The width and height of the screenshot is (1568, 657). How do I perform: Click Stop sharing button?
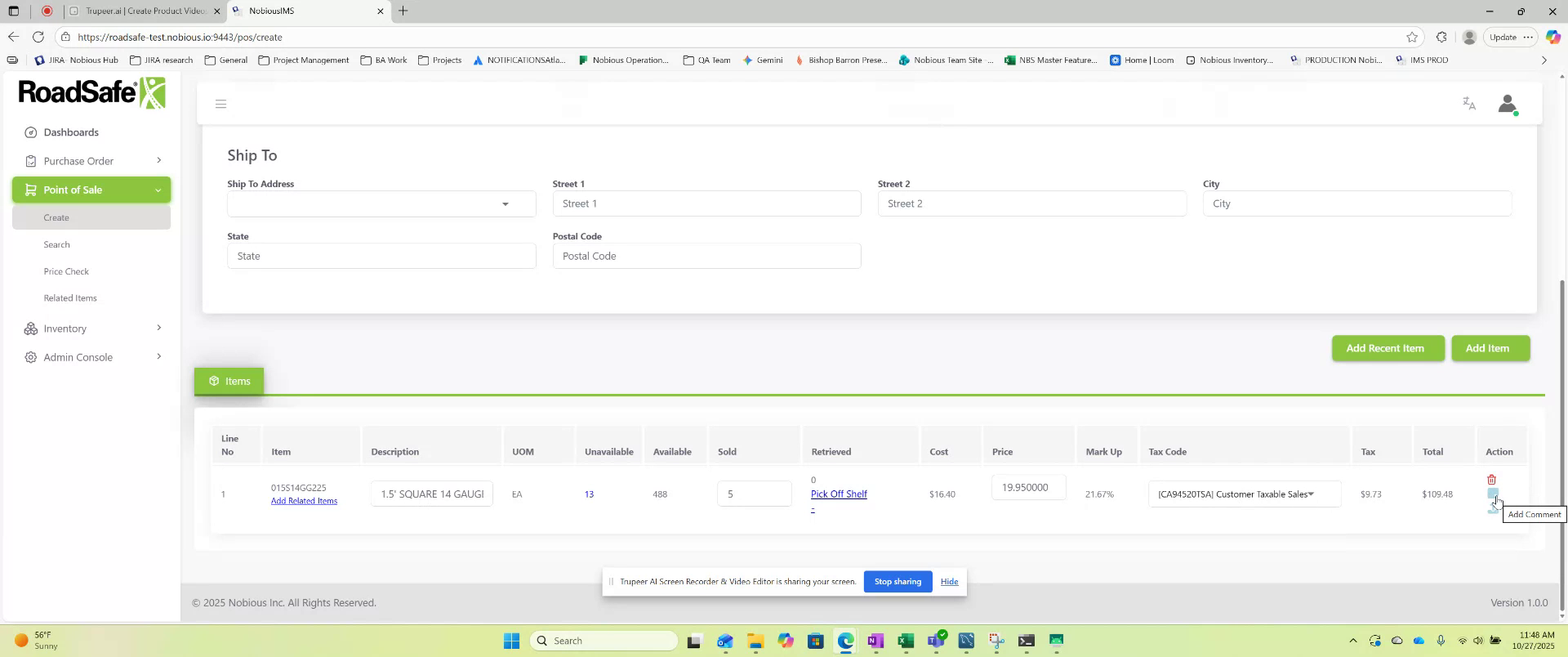pos(898,582)
